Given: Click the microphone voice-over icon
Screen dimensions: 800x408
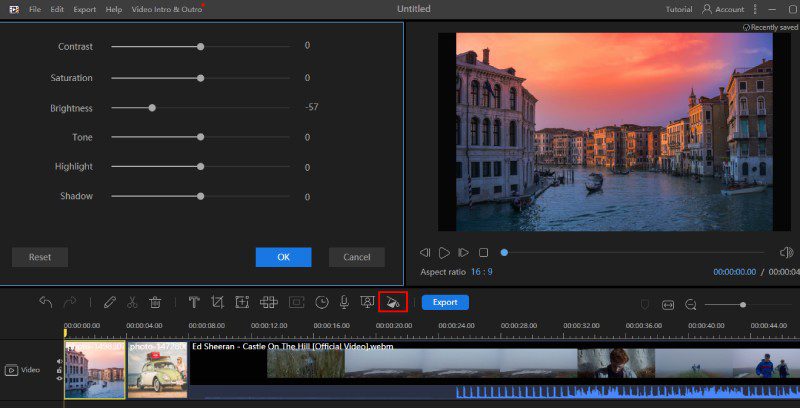Looking at the screenshot, I should [x=344, y=302].
